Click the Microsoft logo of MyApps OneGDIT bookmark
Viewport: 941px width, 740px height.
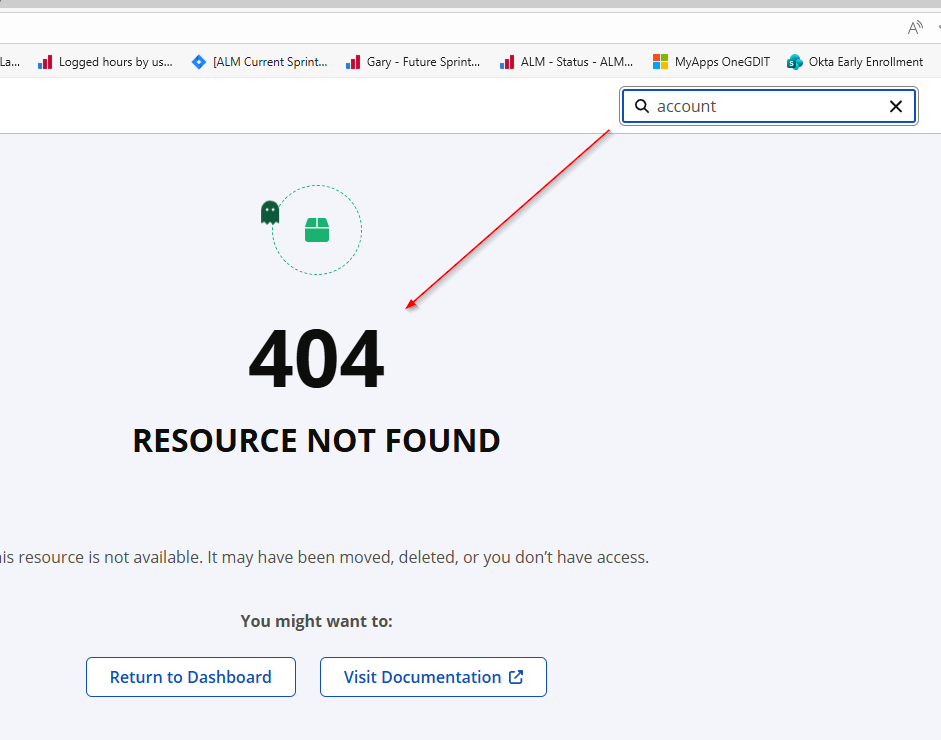click(x=660, y=62)
